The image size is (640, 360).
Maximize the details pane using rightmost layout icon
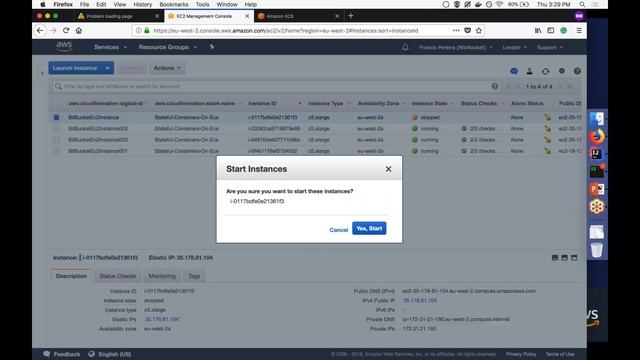coord(574,258)
